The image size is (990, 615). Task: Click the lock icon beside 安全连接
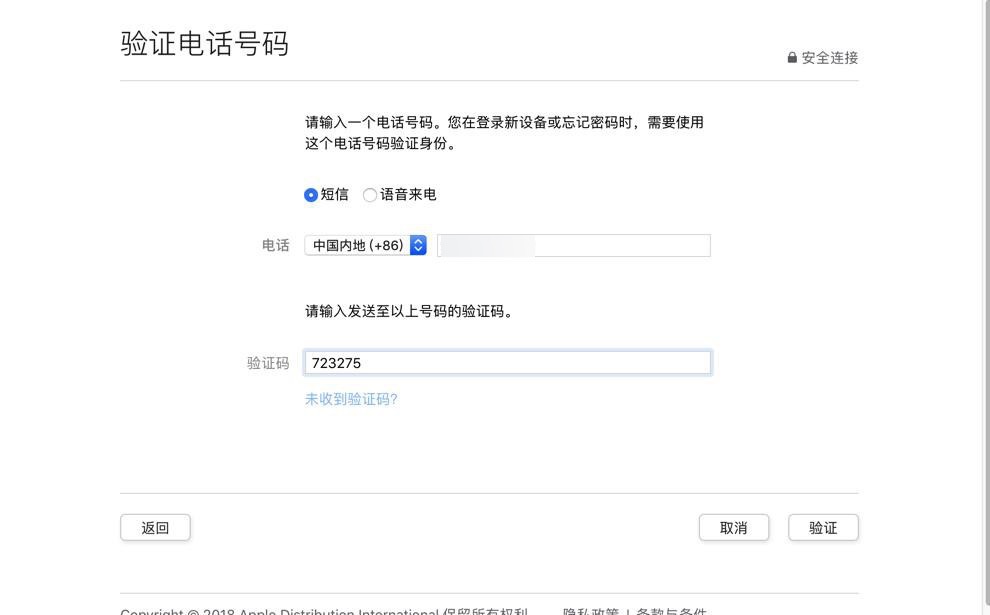pos(792,58)
